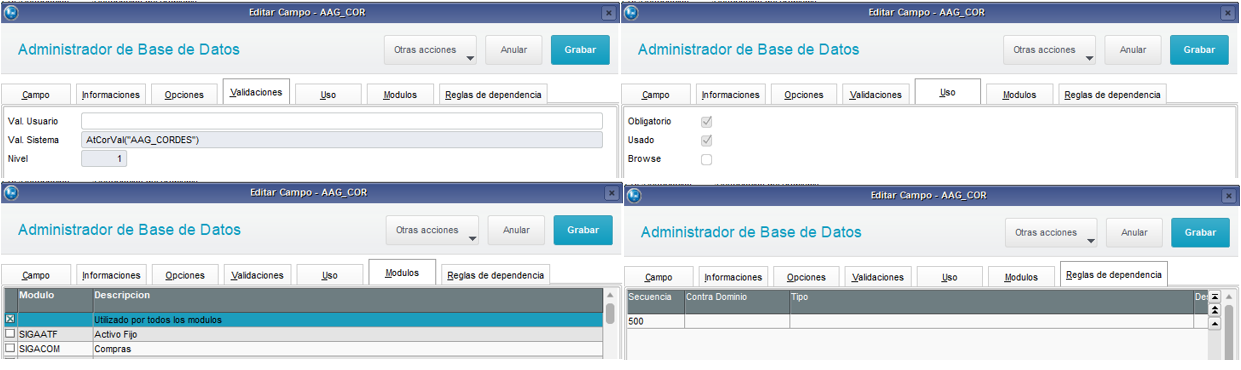1241x370 pixels.
Task: Switch to Campo tab in window showing Val. Usuario
Action: point(37,95)
